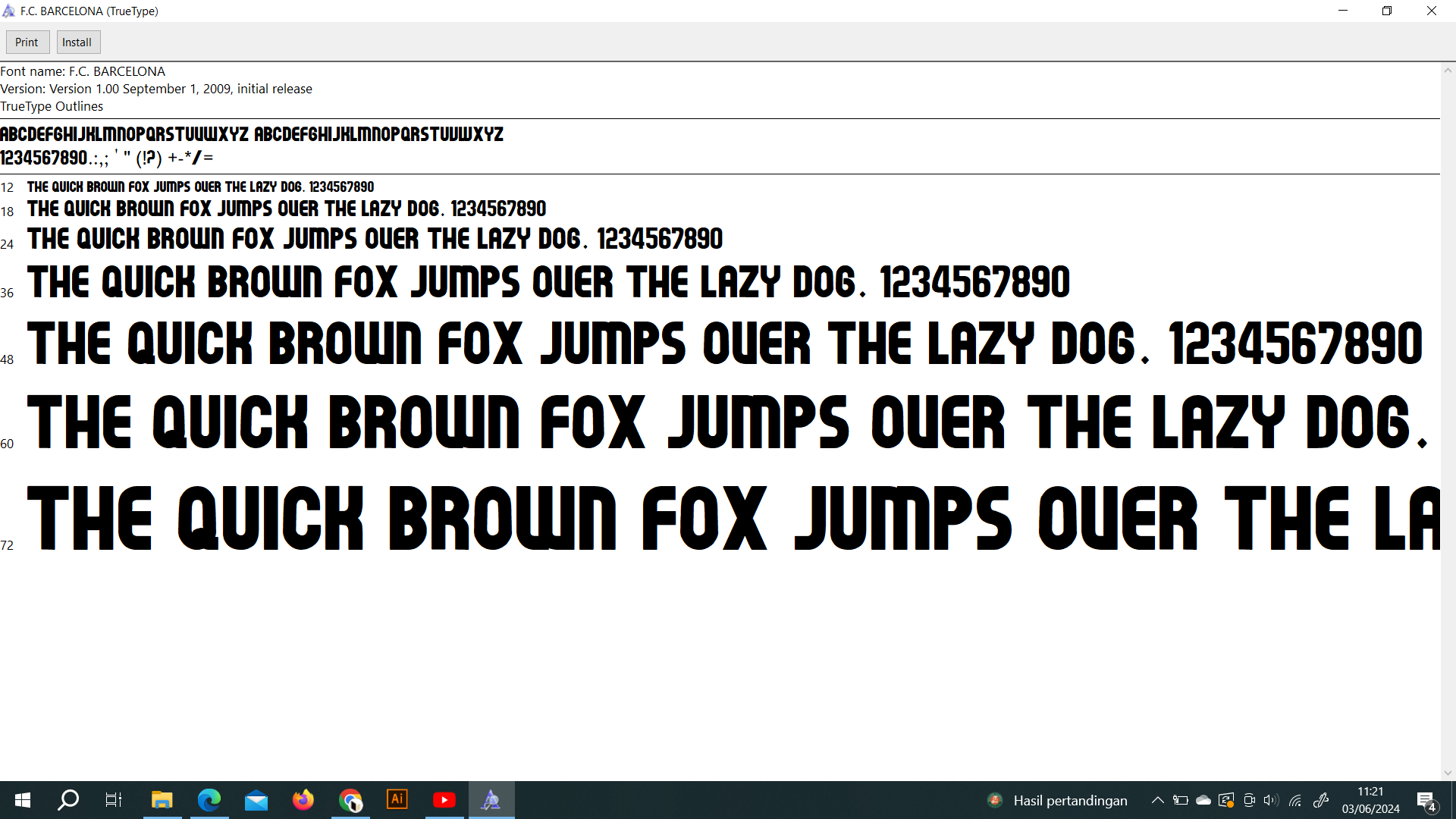Image resolution: width=1456 pixels, height=819 pixels.
Task: Open the volume control in tray
Action: pos(1271,800)
